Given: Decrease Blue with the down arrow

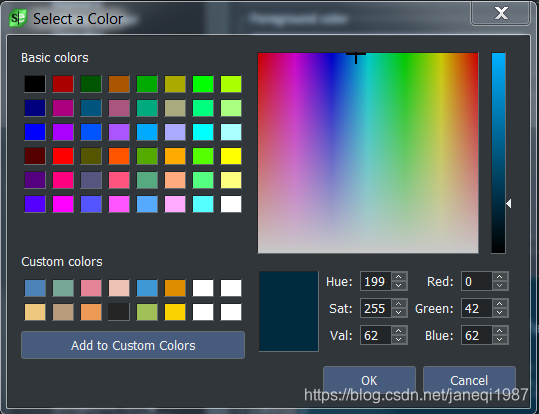Looking at the screenshot, I should [x=500, y=339].
